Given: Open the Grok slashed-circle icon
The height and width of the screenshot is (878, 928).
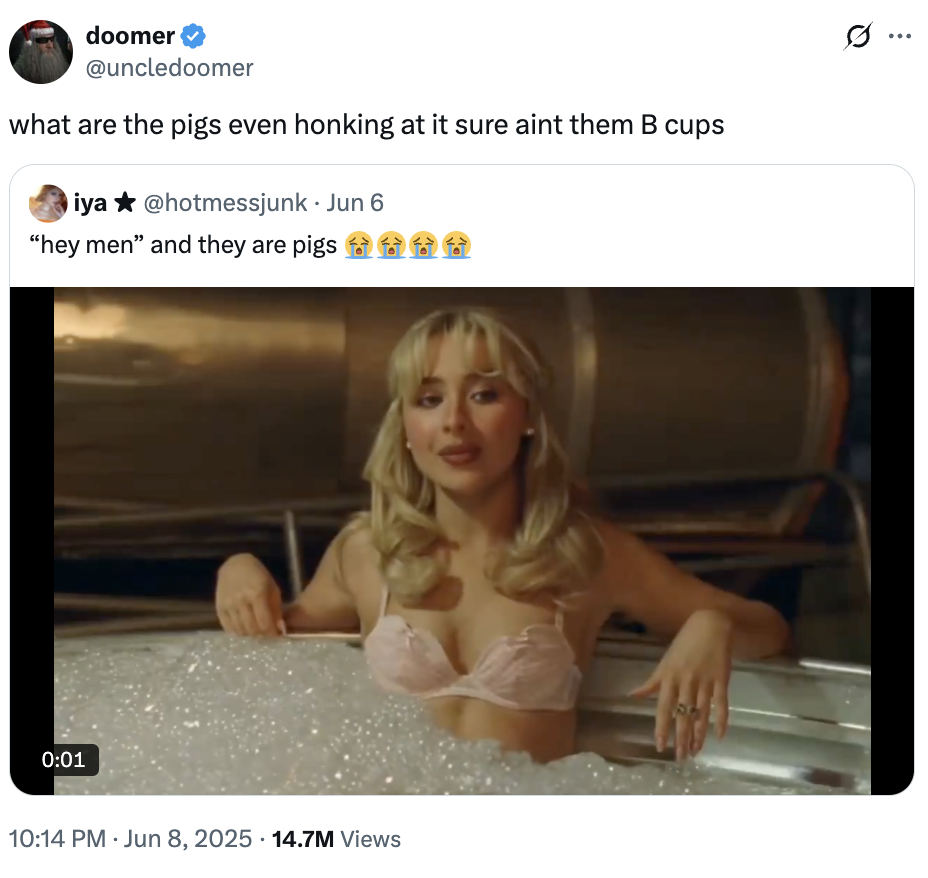Looking at the screenshot, I should (856, 37).
